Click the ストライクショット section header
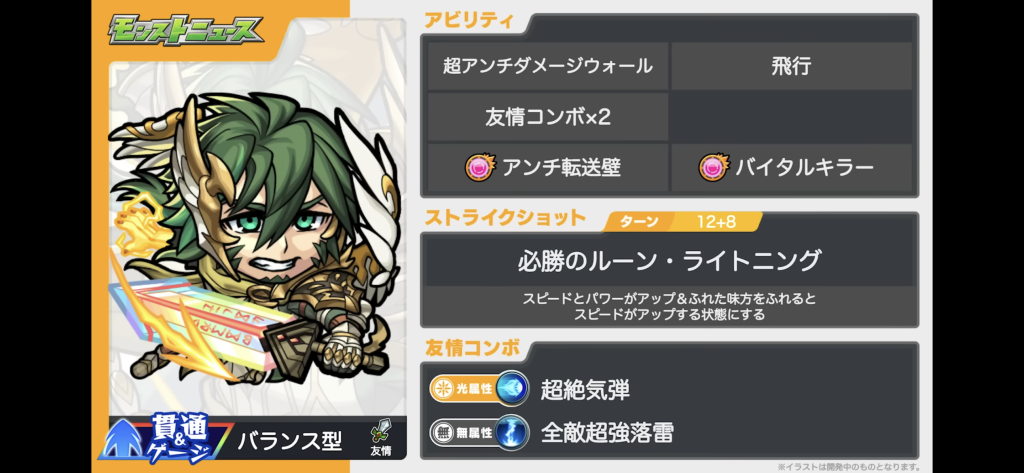The height and width of the screenshot is (473, 1024). click(x=505, y=218)
